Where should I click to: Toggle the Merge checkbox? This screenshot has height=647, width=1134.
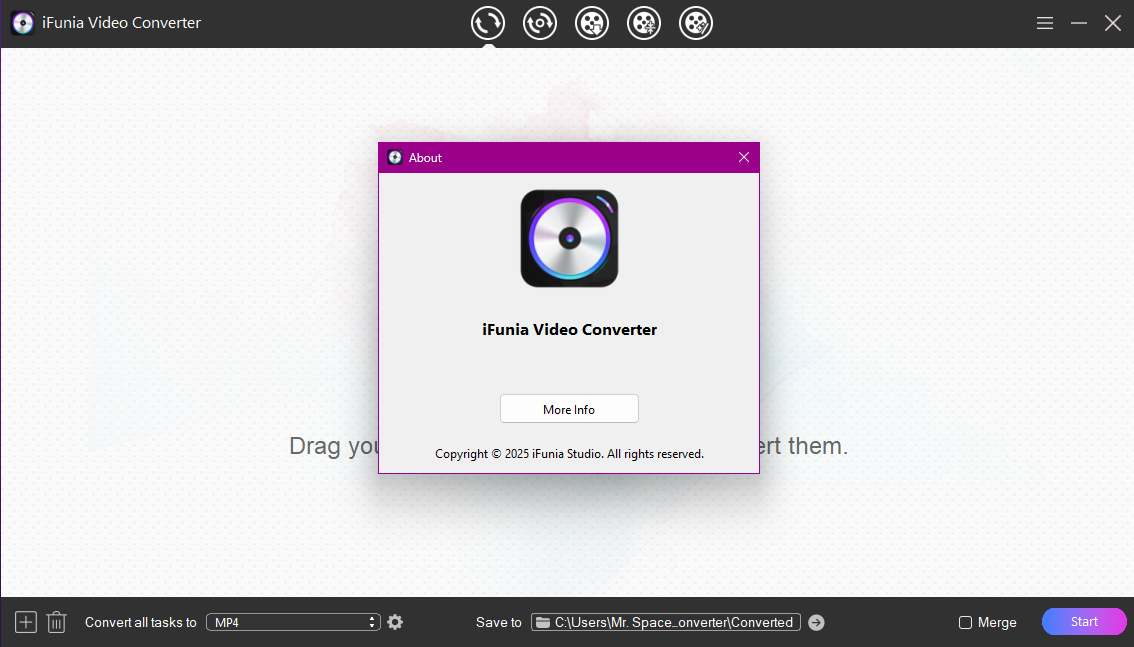click(965, 622)
